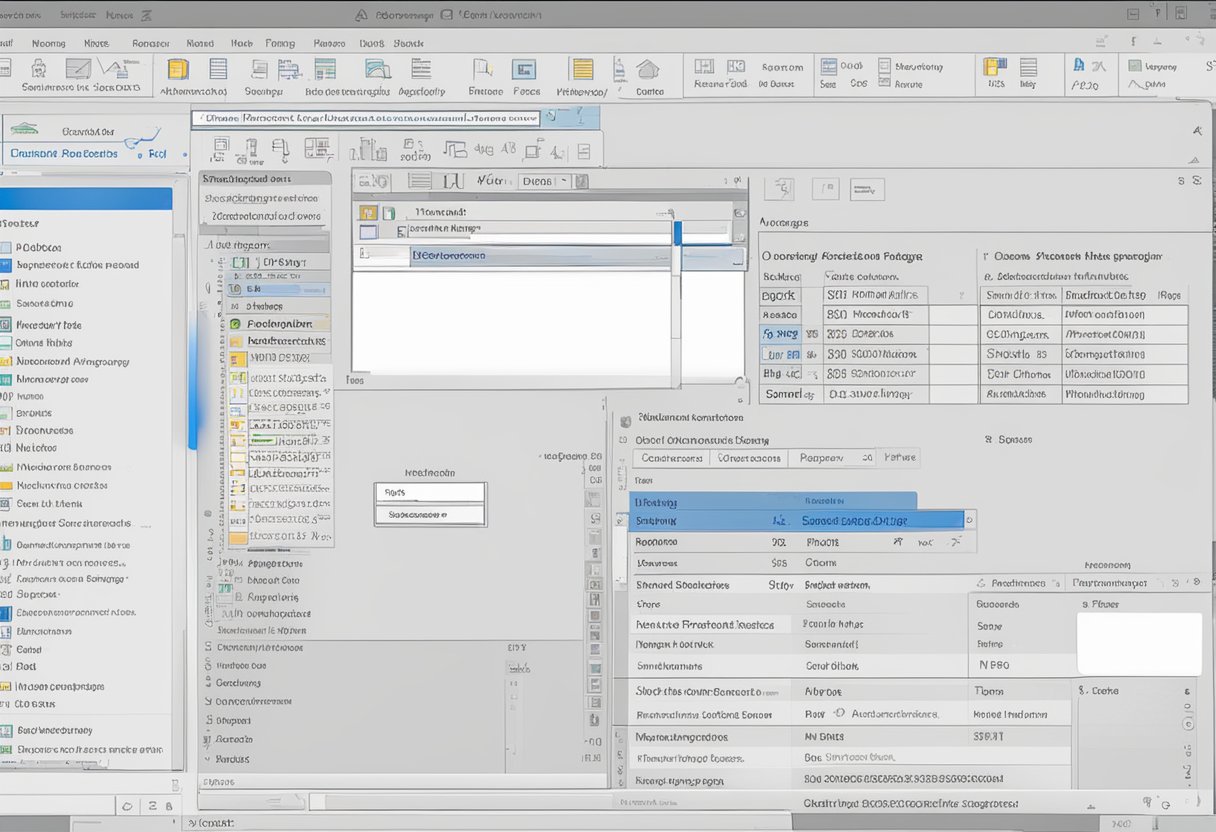Open the flag notification icon in the title bar
The image size is (1216, 832).
click(x=1157, y=13)
